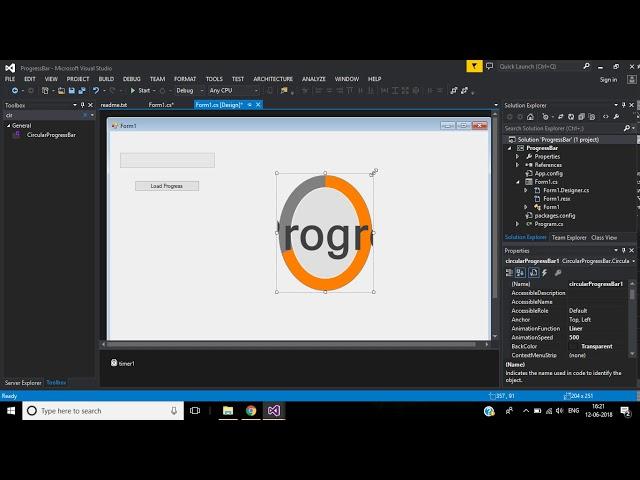Switch to the readme.txt tab

(x=114, y=105)
